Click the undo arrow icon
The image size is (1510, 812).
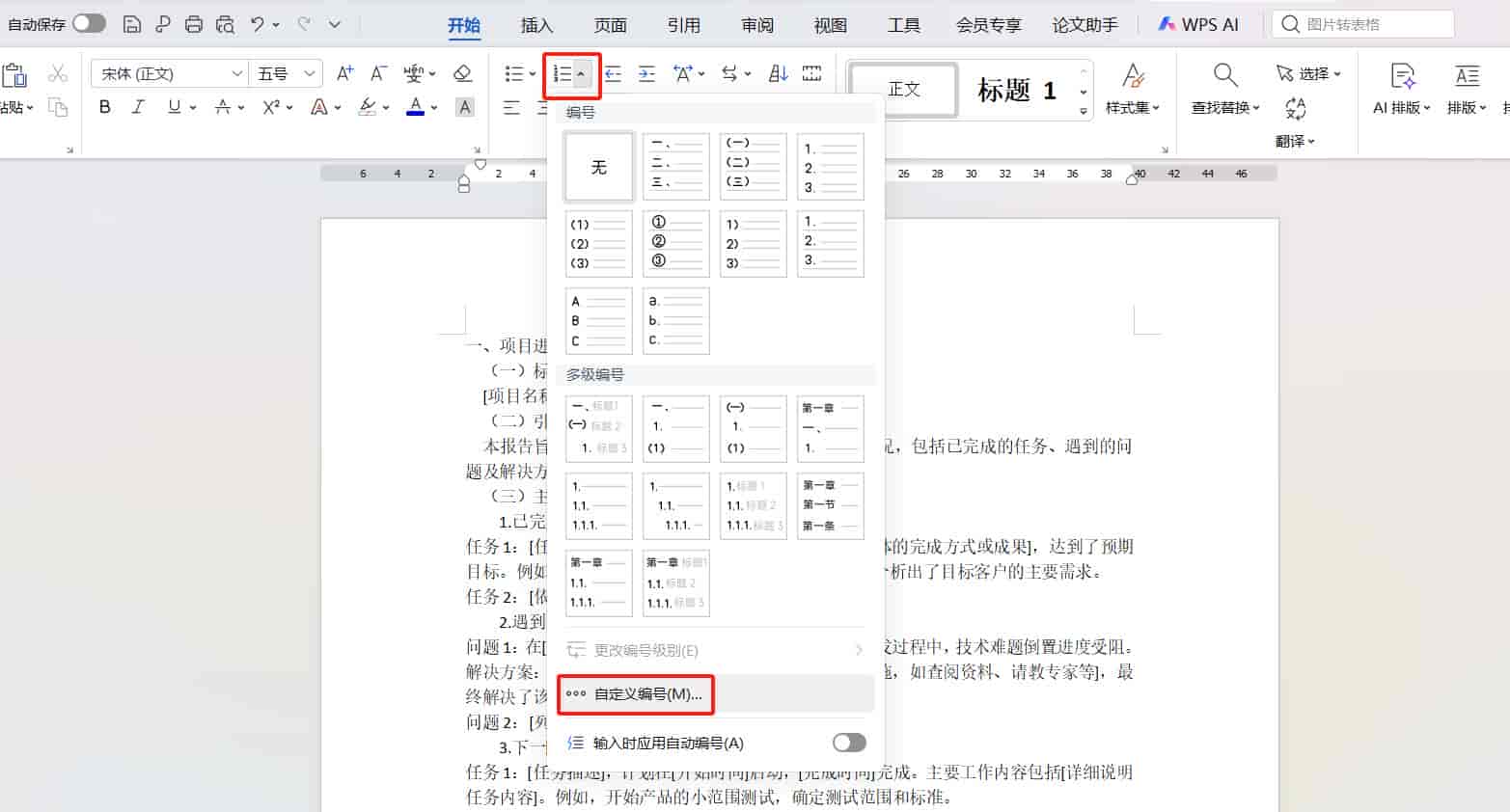point(258,24)
